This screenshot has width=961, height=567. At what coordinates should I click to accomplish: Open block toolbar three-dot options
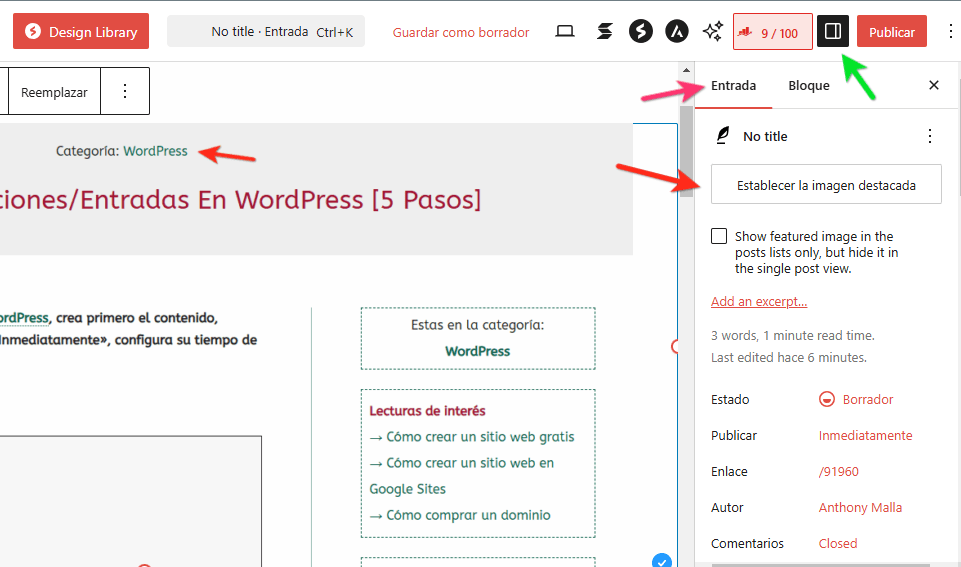point(125,91)
